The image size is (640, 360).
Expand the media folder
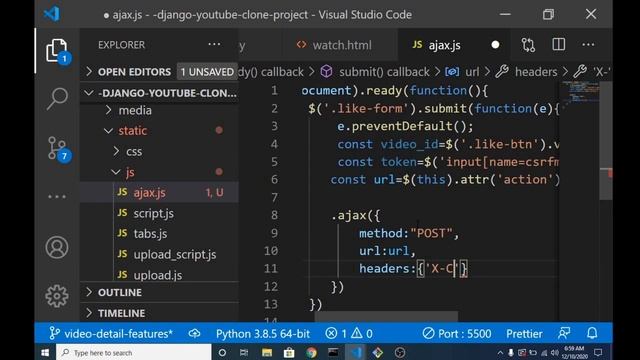point(135,110)
